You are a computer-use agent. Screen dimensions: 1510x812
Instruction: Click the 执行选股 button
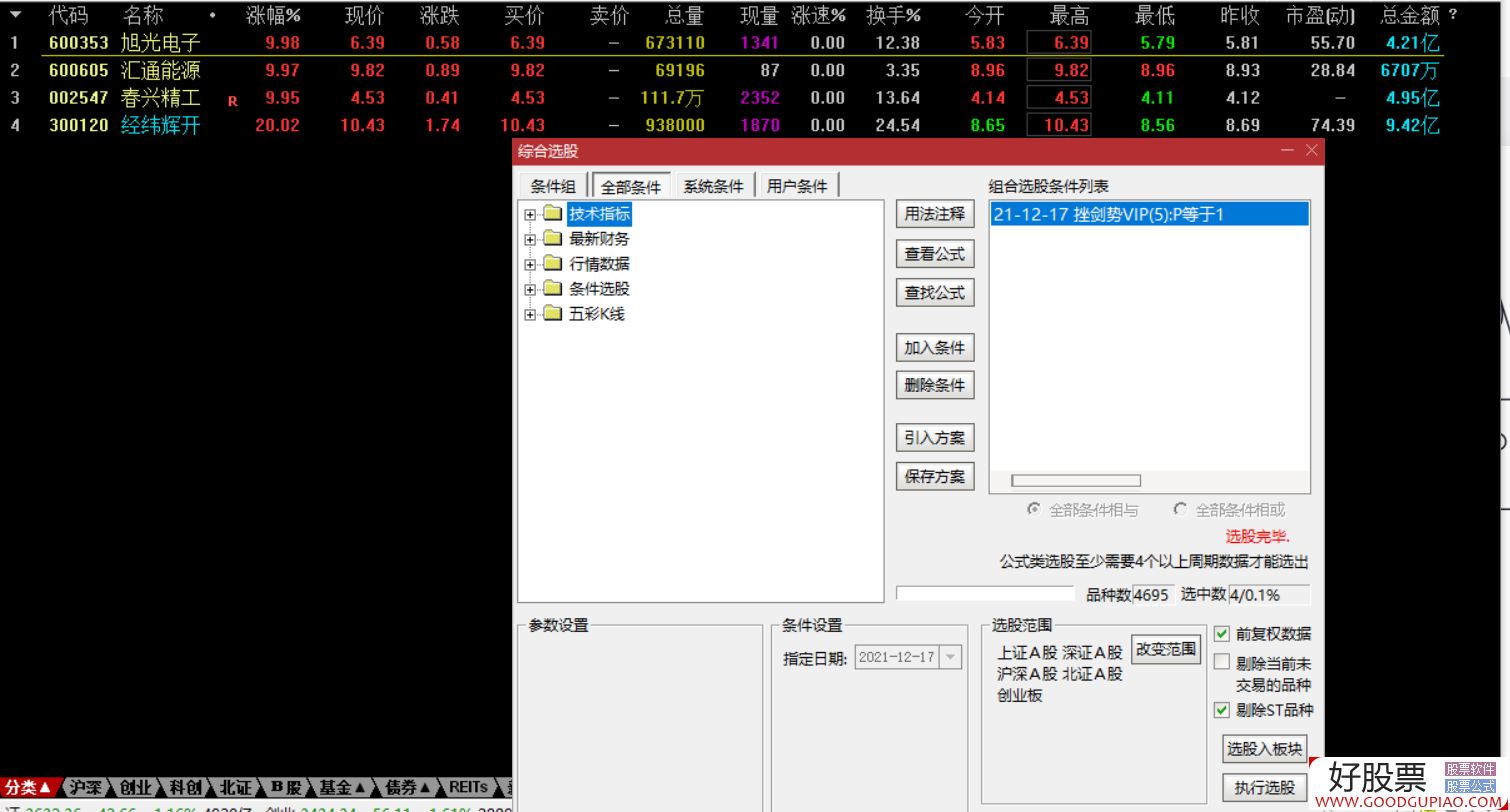point(1265,788)
